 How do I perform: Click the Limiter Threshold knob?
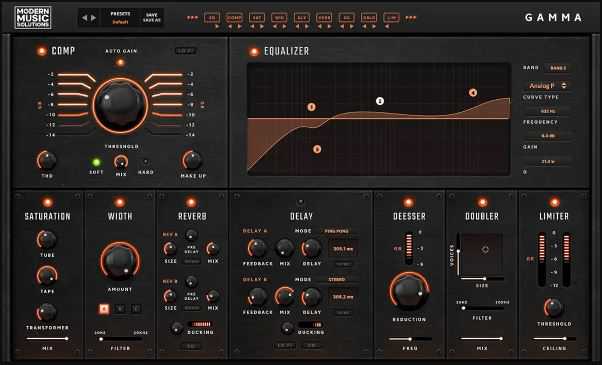point(554,307)
